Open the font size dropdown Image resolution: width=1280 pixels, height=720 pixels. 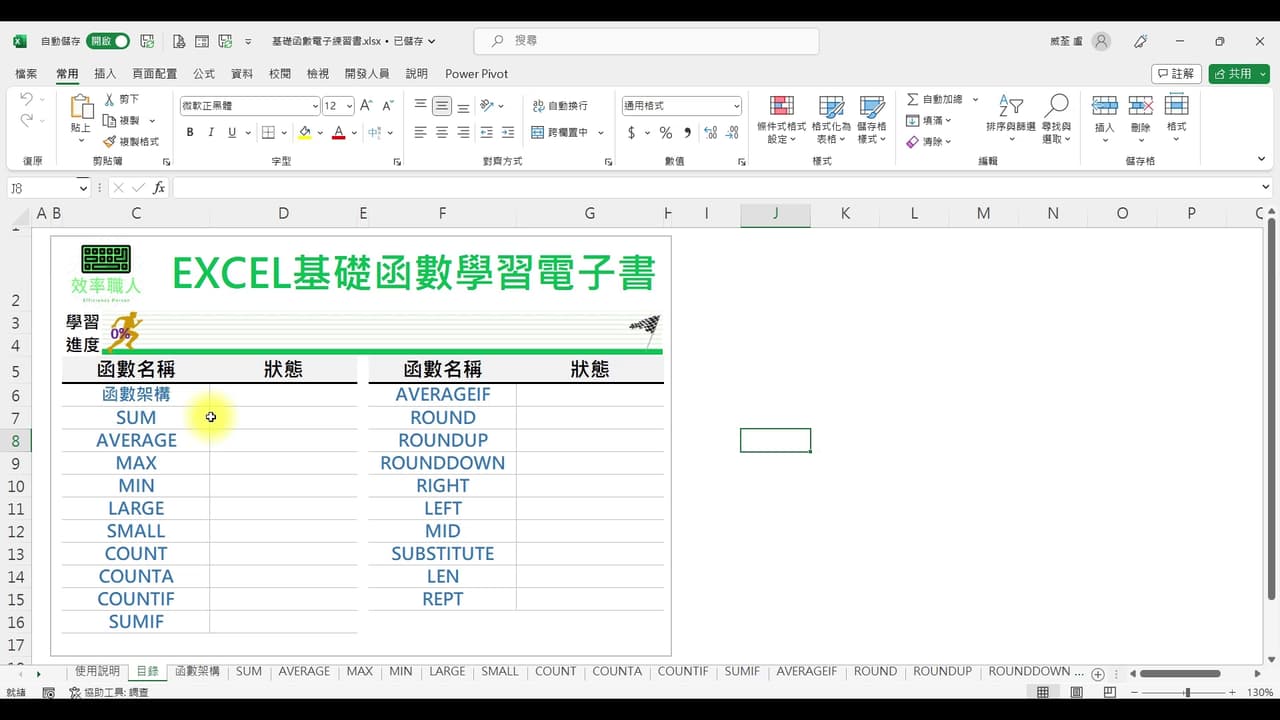pyautogui.click(x=347, y=105)
